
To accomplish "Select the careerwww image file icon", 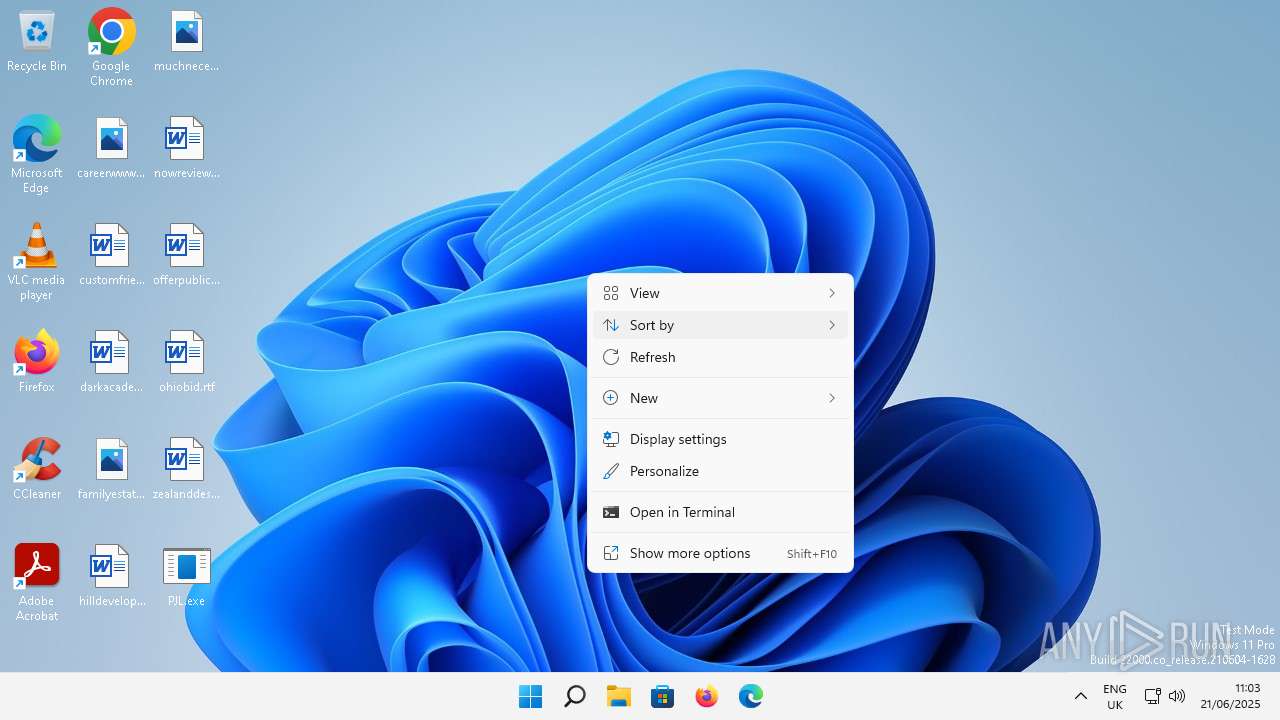I will pos(111,148).
